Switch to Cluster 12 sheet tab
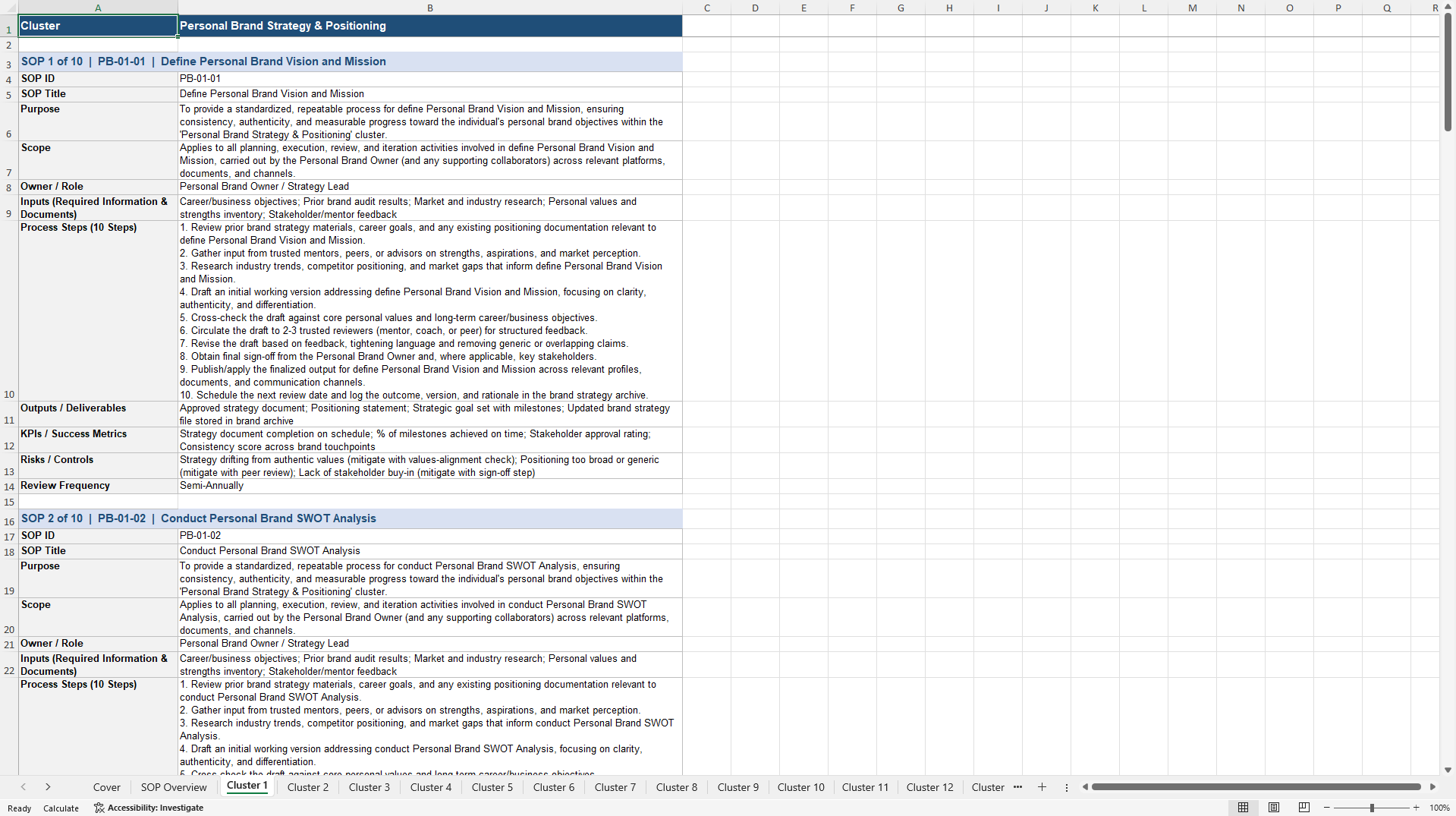The height and width of the screenshot is (816, 1456). [930, 787]
